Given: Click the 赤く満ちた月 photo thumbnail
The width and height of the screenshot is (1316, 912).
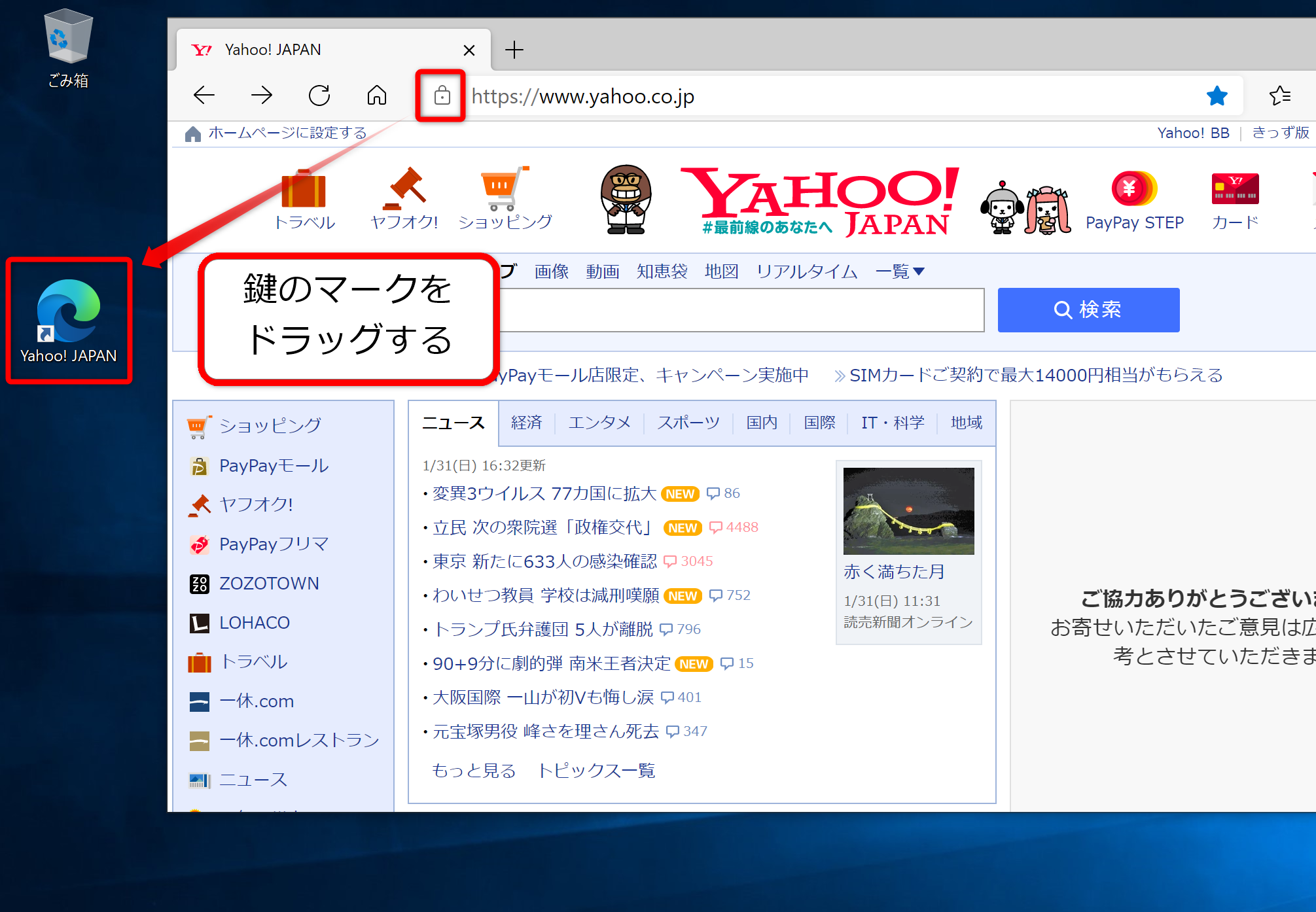Looking at the screenshot, I should tap(908, 511).
